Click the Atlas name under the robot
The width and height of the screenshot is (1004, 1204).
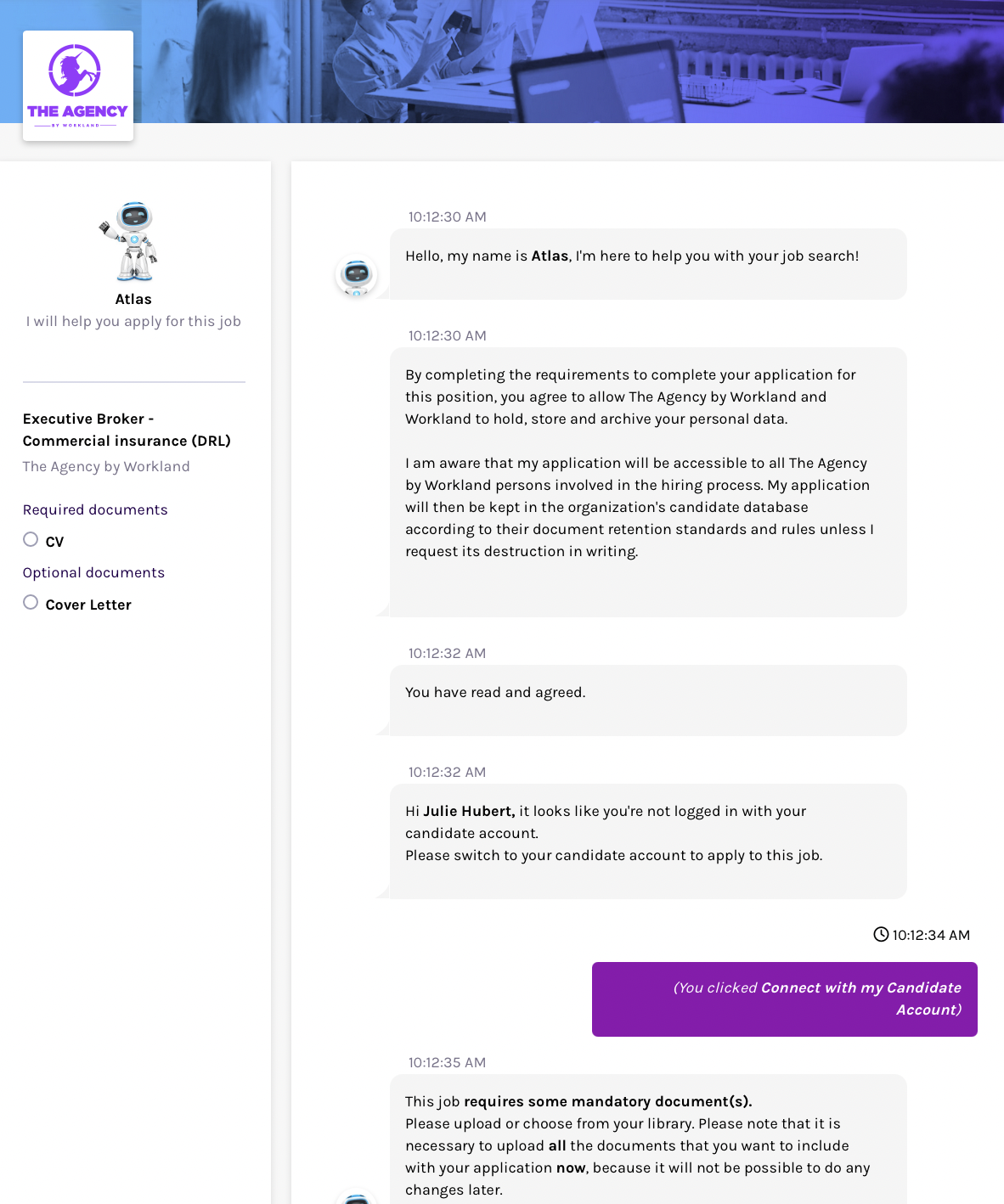(x=133, y=299)
